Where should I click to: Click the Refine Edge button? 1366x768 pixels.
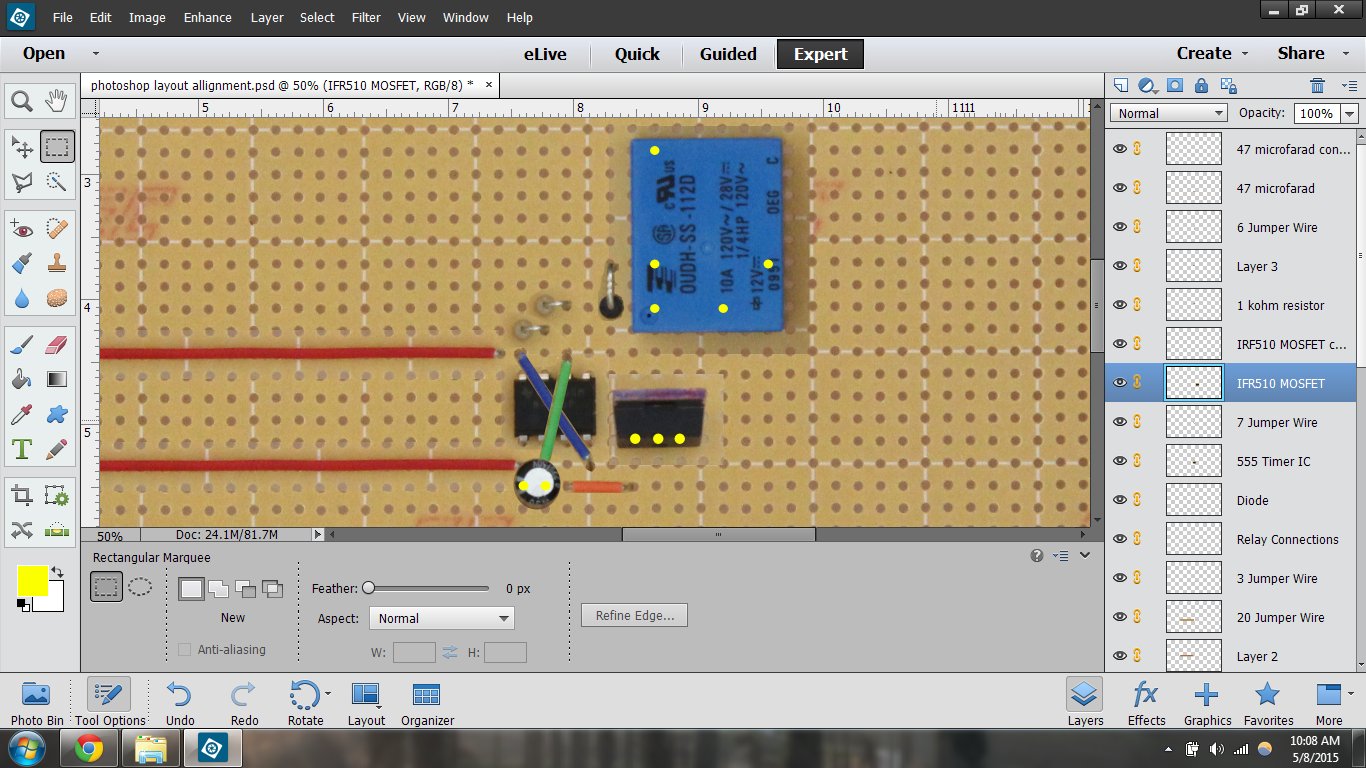[634, 615]
